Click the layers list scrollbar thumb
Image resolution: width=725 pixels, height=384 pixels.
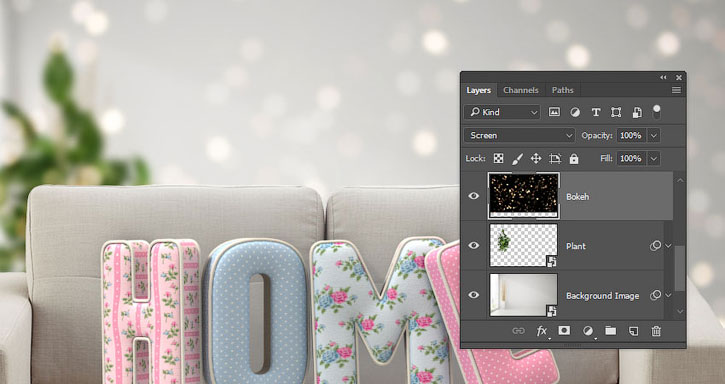pyautogui.click(x=679, y=268)
